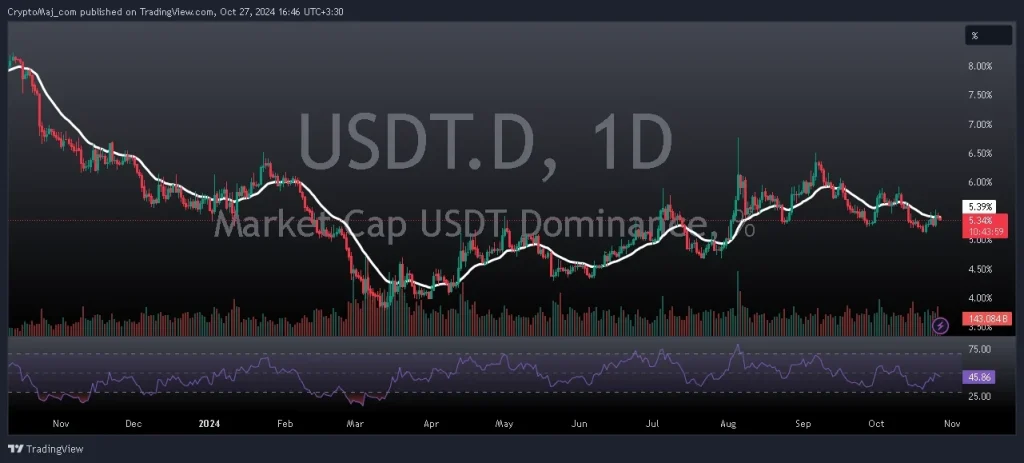1024x463 pixels.
Task: Click the 75.00 RSI scale level
Action: point(980,350)
